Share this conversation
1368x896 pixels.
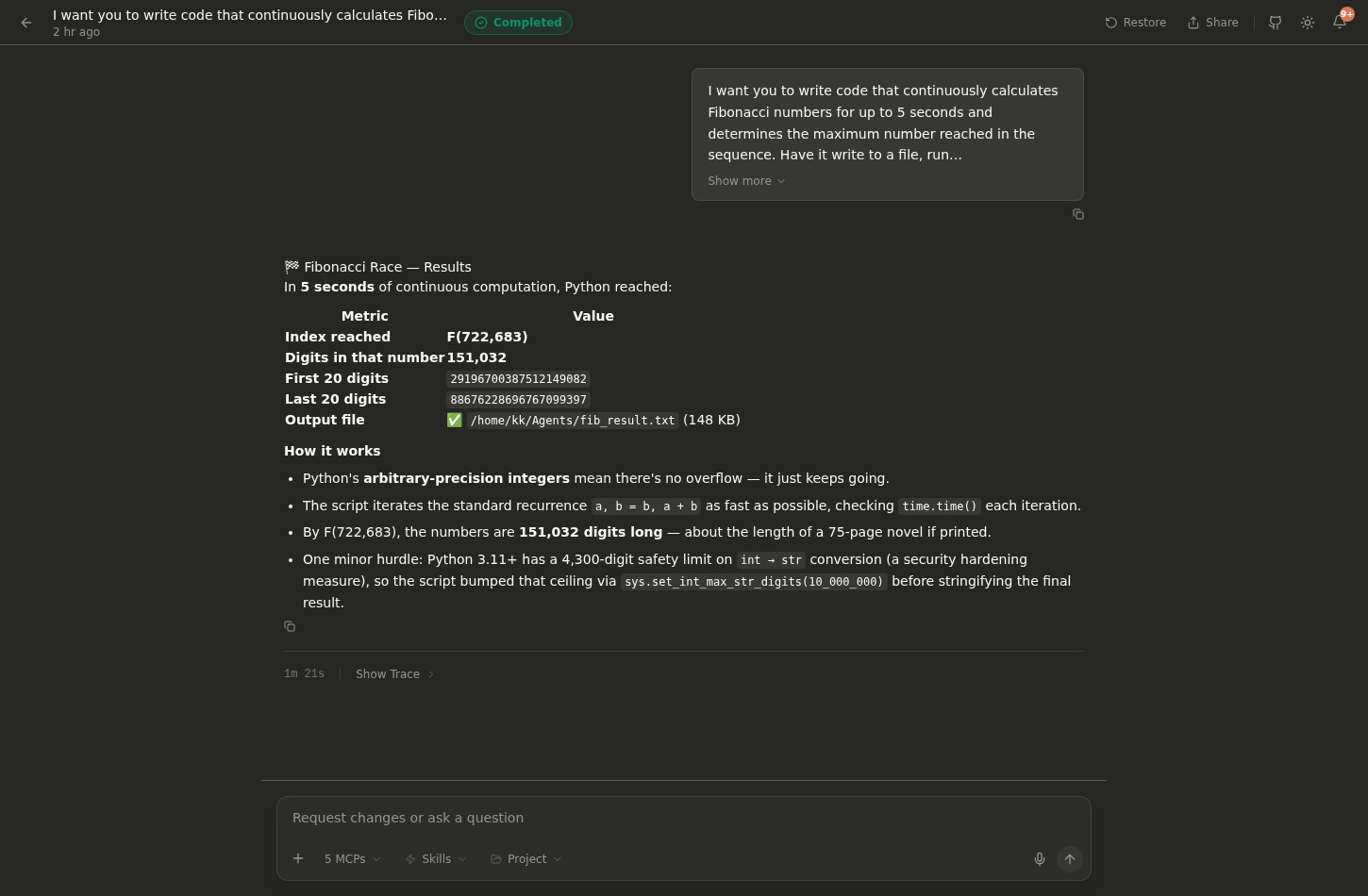[x=1212, y=23]
